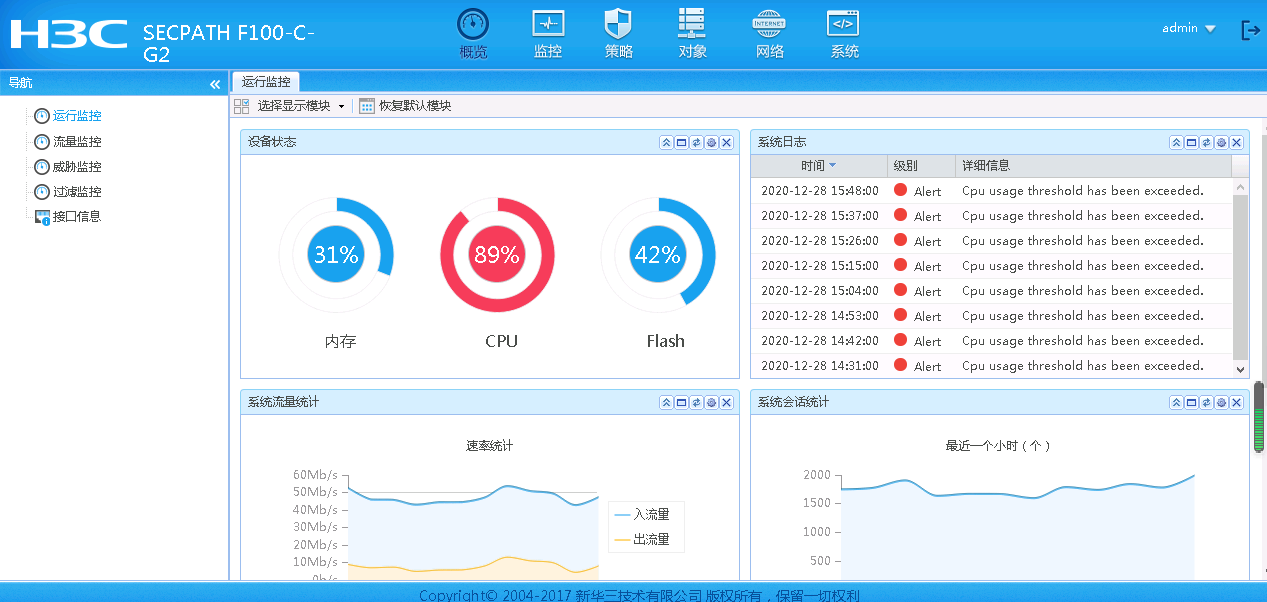Screen dimensions: 1267x602
Task: Refresh the 系统日志 panel
Action: pyautogui.click(x=1206, y=143)
